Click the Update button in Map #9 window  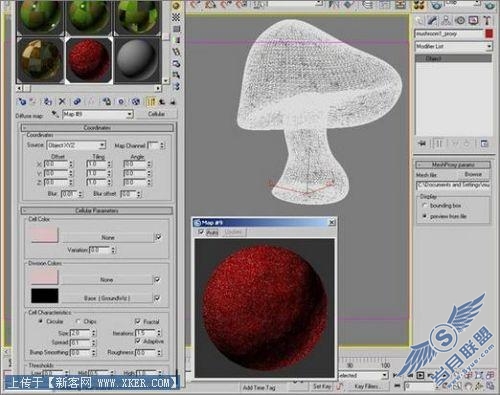pyautogui.click(x=233, y=232)
